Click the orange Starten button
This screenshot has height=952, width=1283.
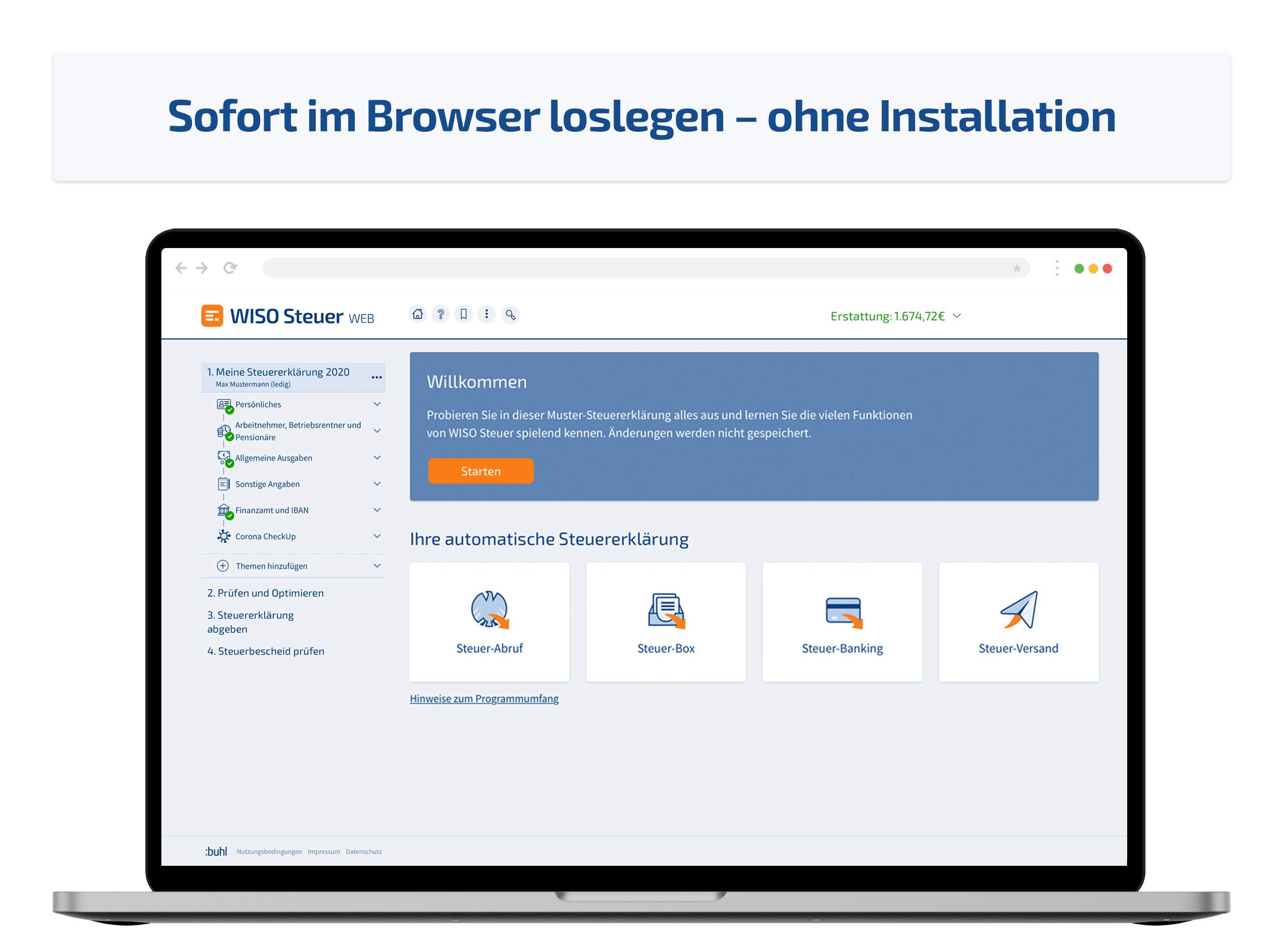pyautogui.click(x=481, y=471)
